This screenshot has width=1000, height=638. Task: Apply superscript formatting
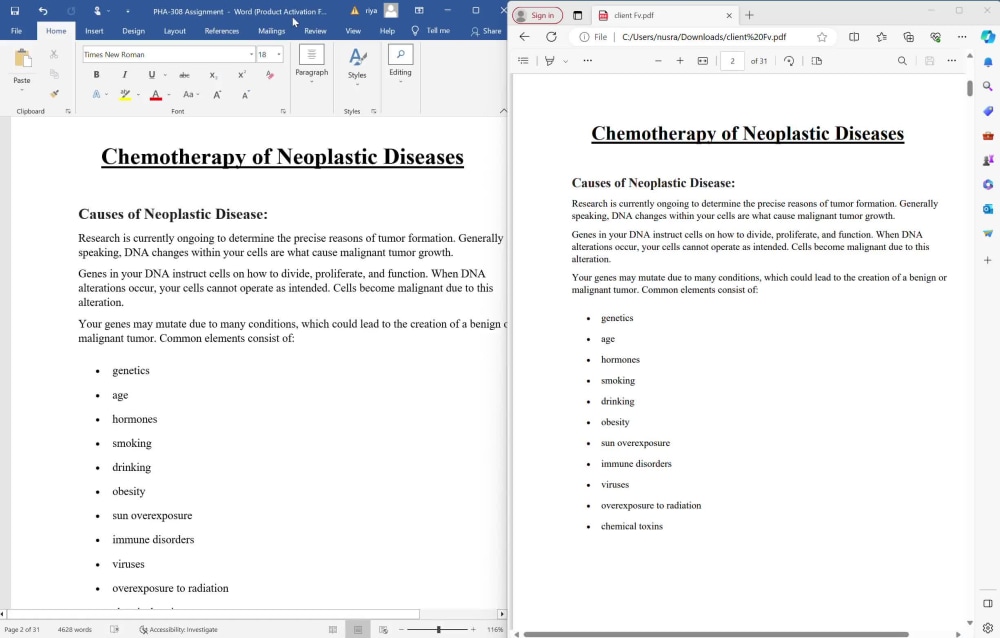click(x=242, y=75)
